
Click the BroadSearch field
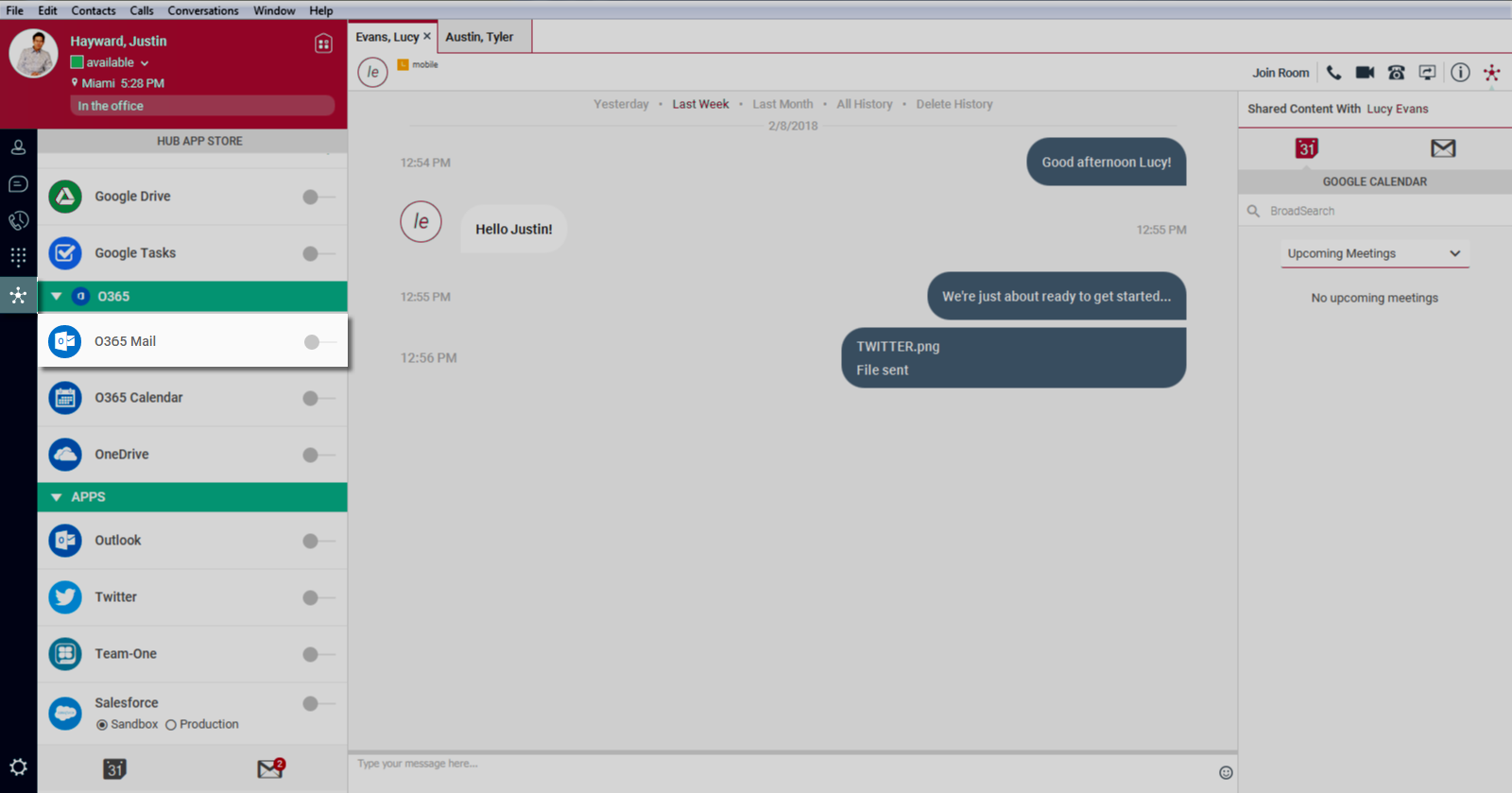[1375, 211]
